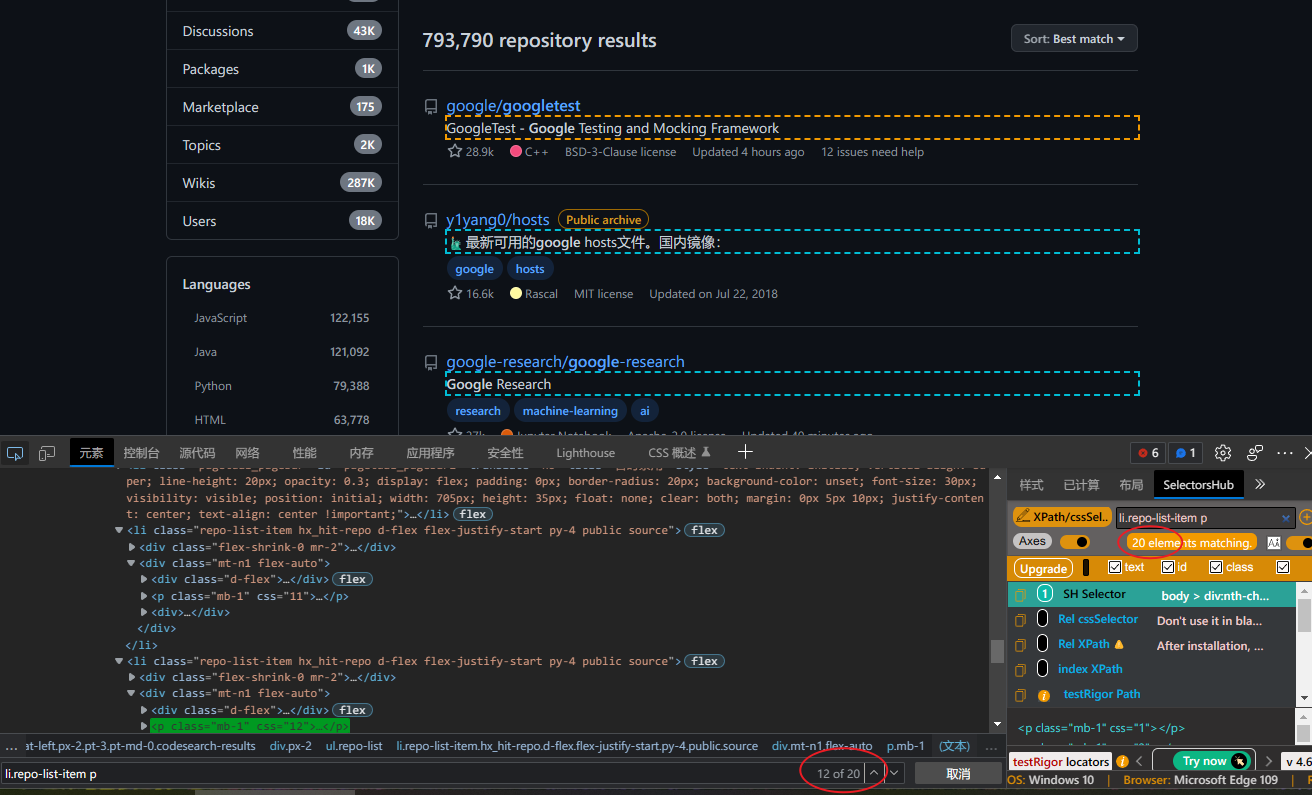The width and height of the screenshot is (1312, 795).
Task: Expand the collapsed div…/div node
Action: 145,612
